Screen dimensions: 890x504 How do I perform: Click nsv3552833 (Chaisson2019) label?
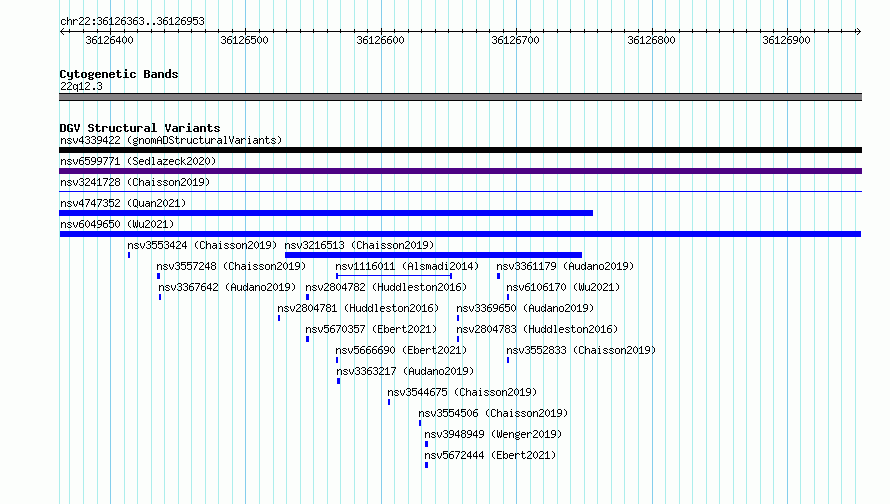(581, 350)
